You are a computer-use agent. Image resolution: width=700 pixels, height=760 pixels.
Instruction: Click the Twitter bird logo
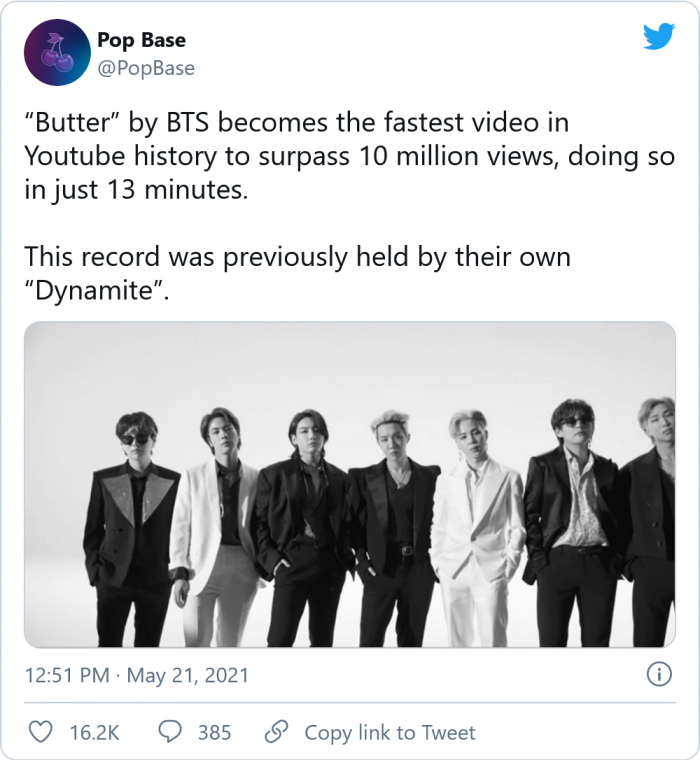point(658,36)
